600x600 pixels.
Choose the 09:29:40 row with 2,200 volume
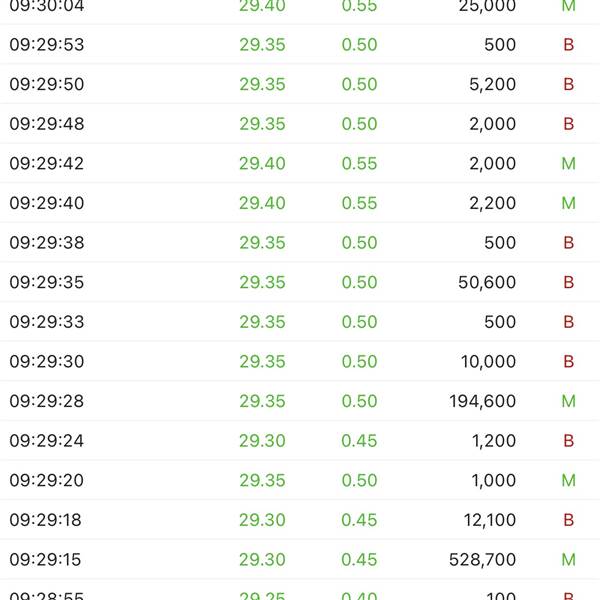pos(300,203)
